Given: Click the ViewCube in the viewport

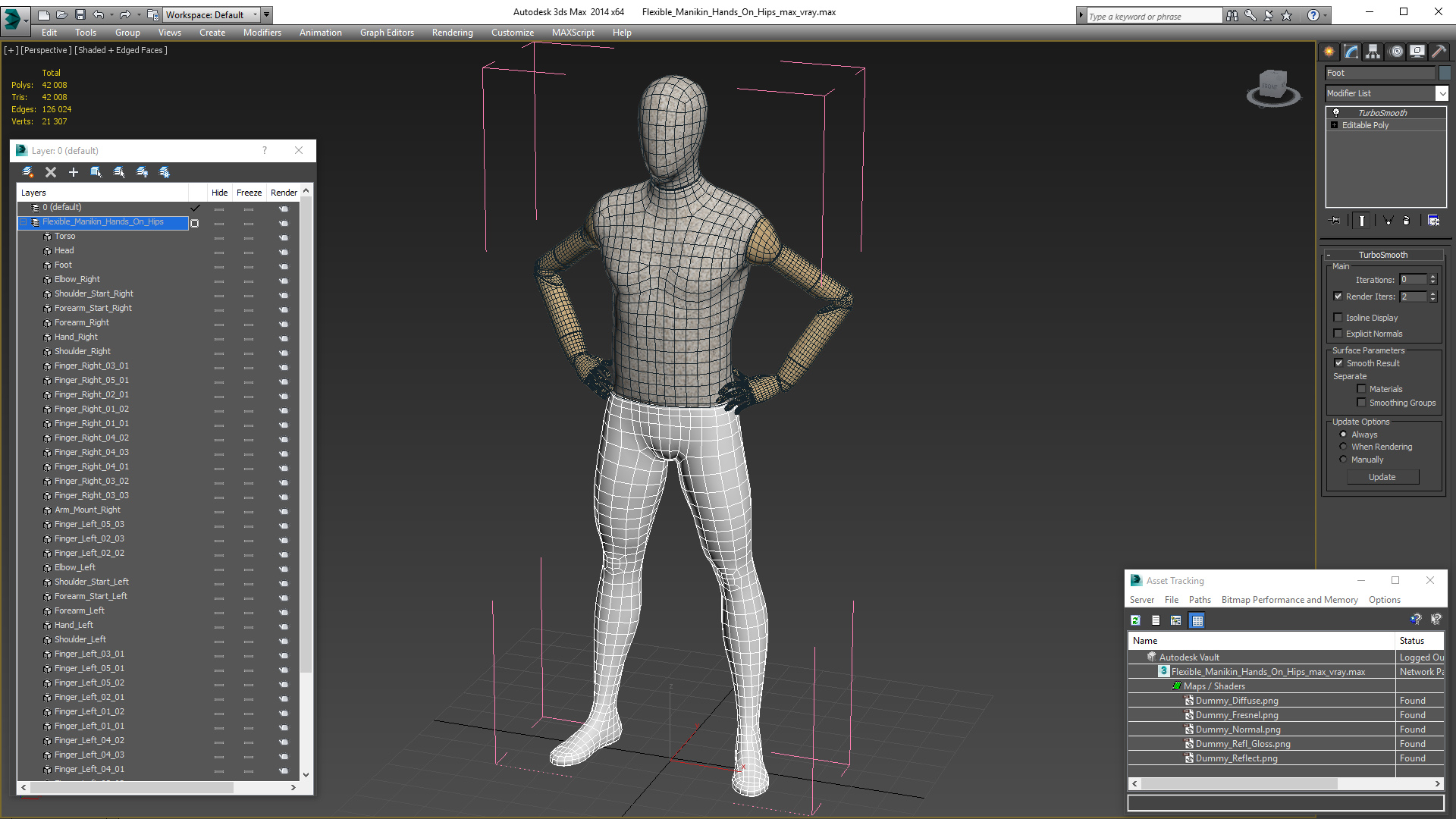Looking at the screenshot, I should [x=1273, y=87].
